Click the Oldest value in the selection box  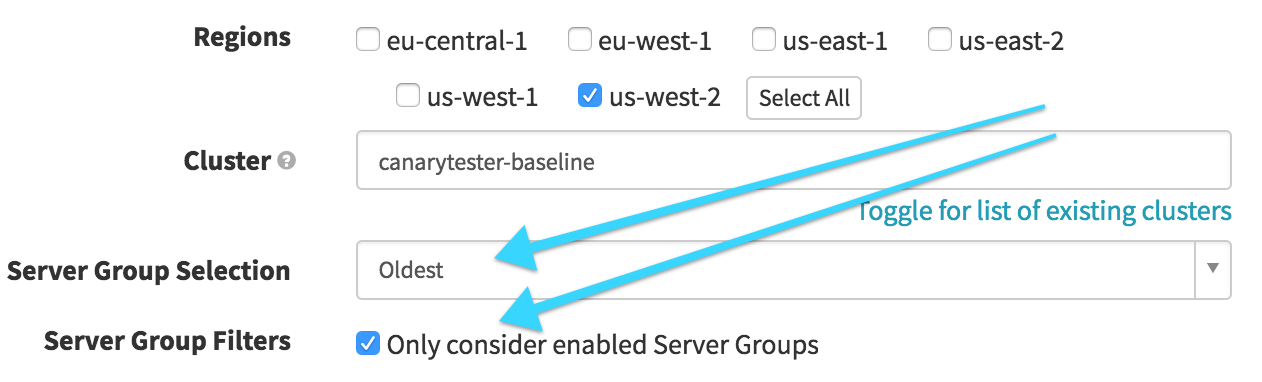click(411, 270)
